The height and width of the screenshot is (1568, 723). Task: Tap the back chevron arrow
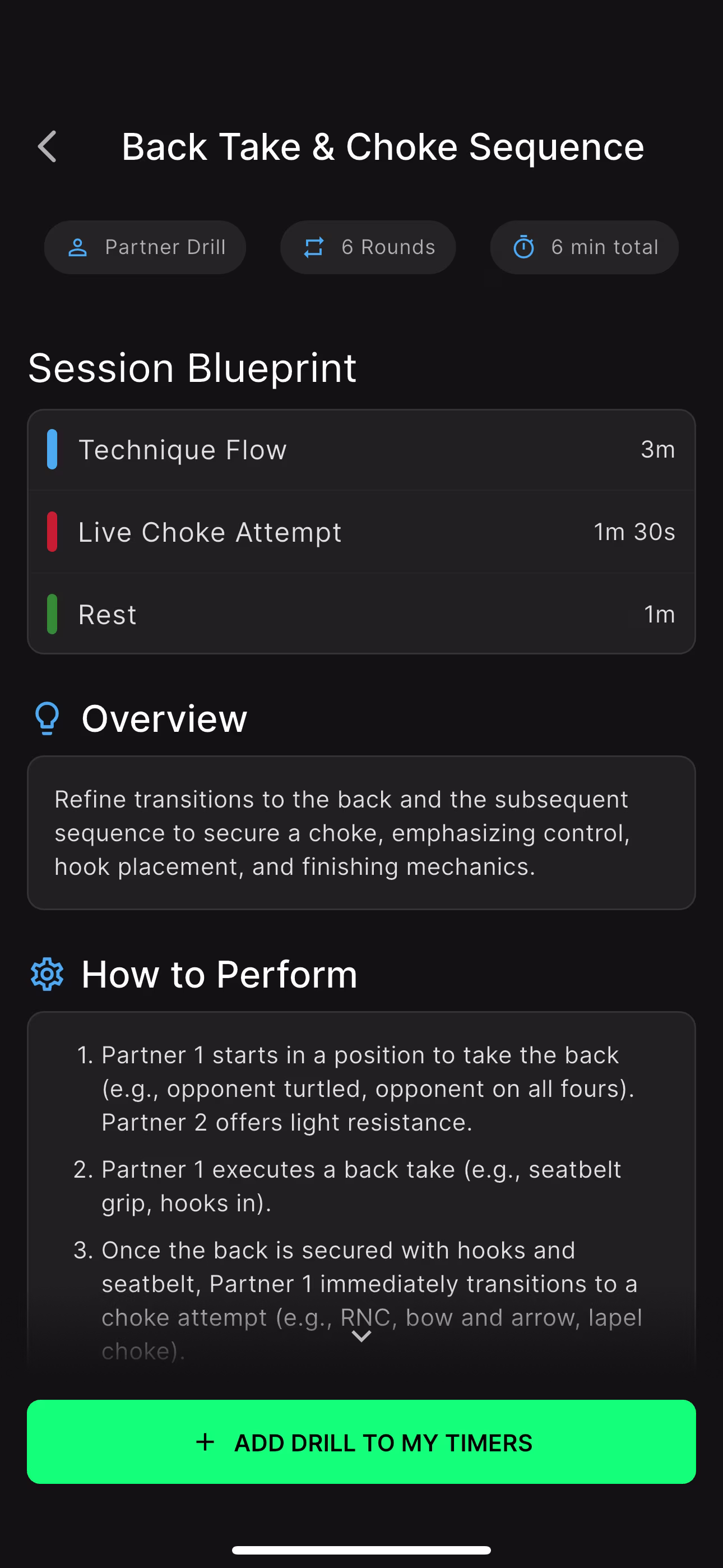pyautogui.click(x=48, y=147)
